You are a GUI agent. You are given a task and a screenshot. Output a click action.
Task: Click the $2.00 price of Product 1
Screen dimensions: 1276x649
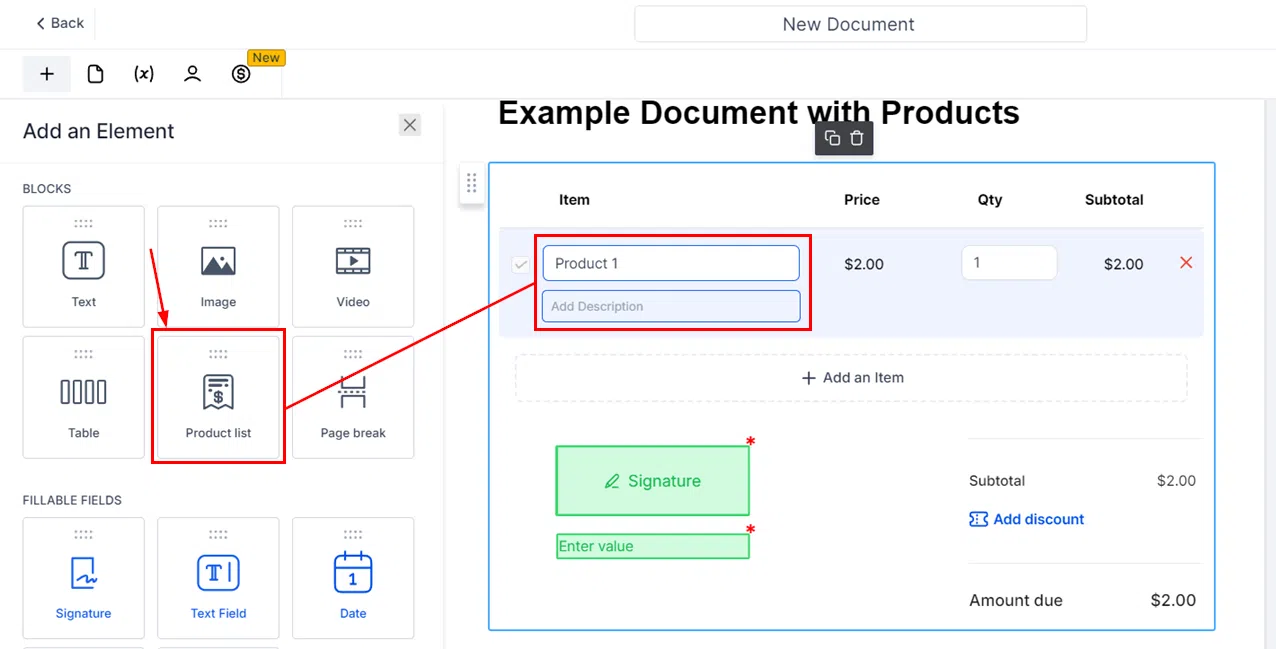coord(864,264)
